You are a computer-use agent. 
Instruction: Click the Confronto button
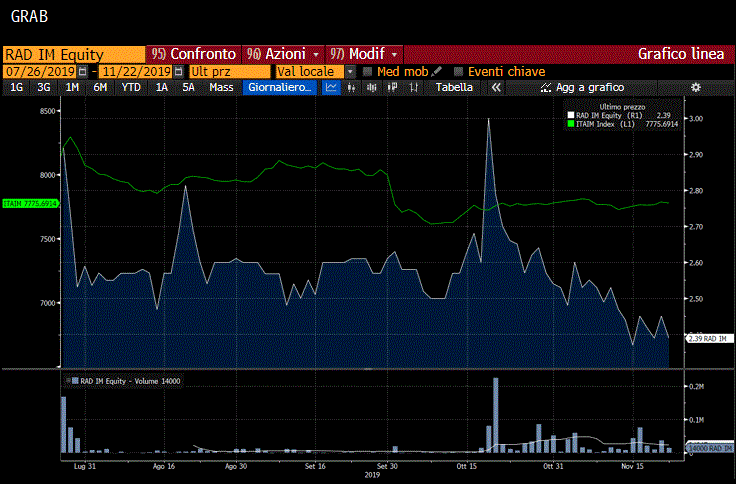(193, 54)
